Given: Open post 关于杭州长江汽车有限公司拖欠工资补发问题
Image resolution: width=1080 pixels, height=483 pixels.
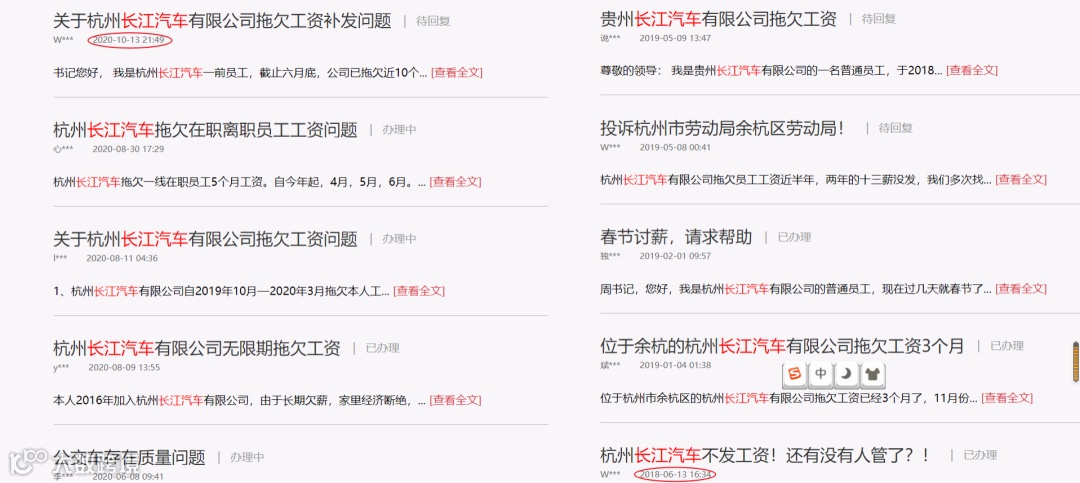Looking at the screenshot, I should [x=222, y=21].
